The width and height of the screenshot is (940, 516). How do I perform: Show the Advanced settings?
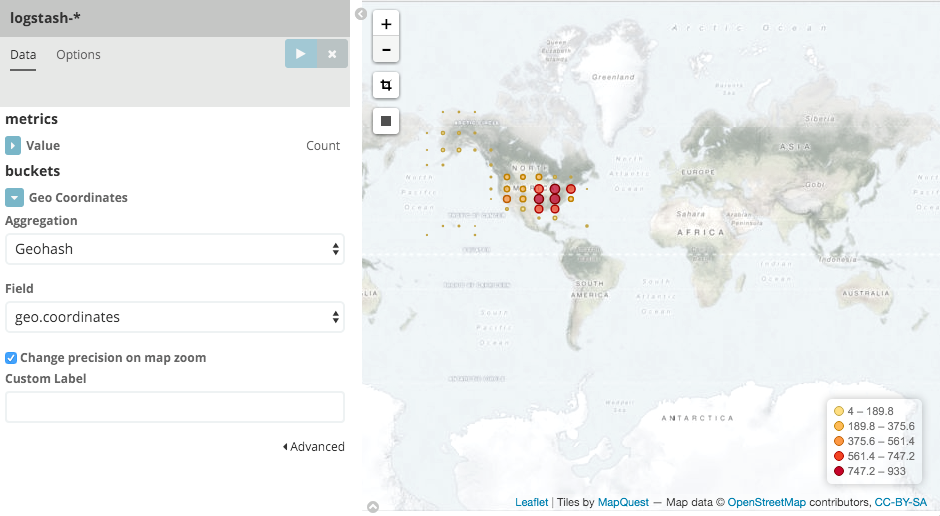[x=313, y=447]
